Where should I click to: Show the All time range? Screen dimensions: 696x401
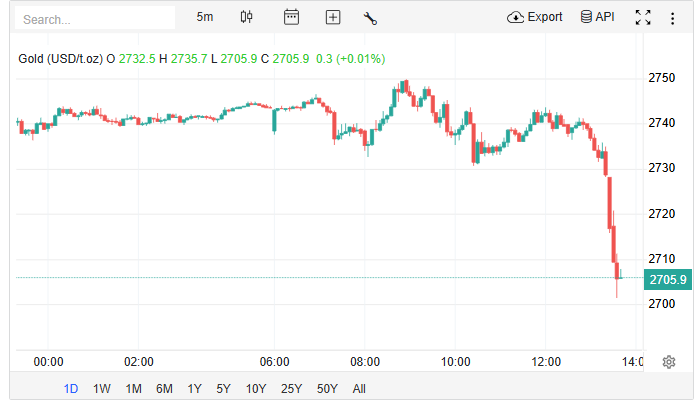click(359, 389)
